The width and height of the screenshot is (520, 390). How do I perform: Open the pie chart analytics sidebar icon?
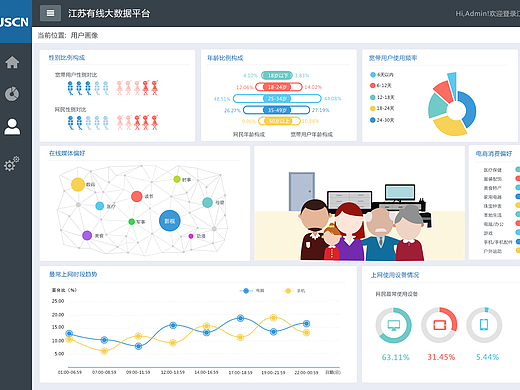tap(12, 94)
